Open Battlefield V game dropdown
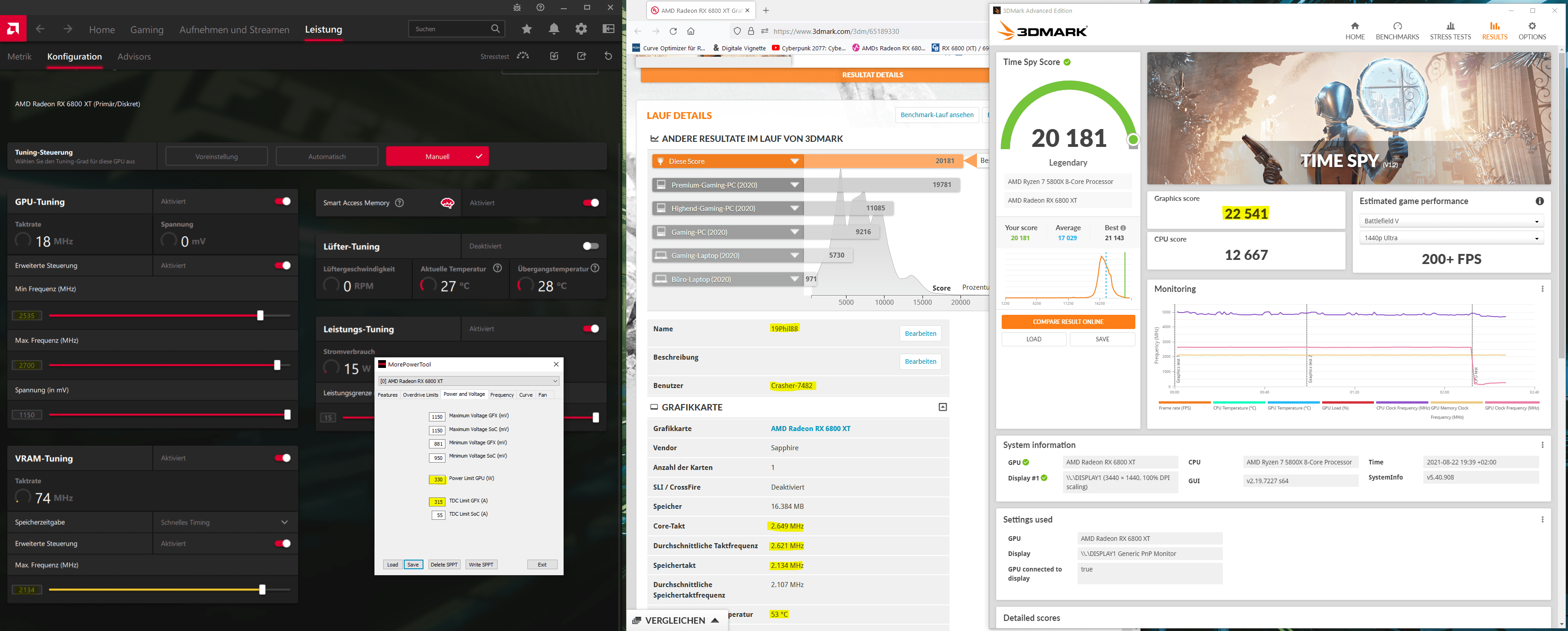Screen dimensions: 1568x631 [1451, 221]
